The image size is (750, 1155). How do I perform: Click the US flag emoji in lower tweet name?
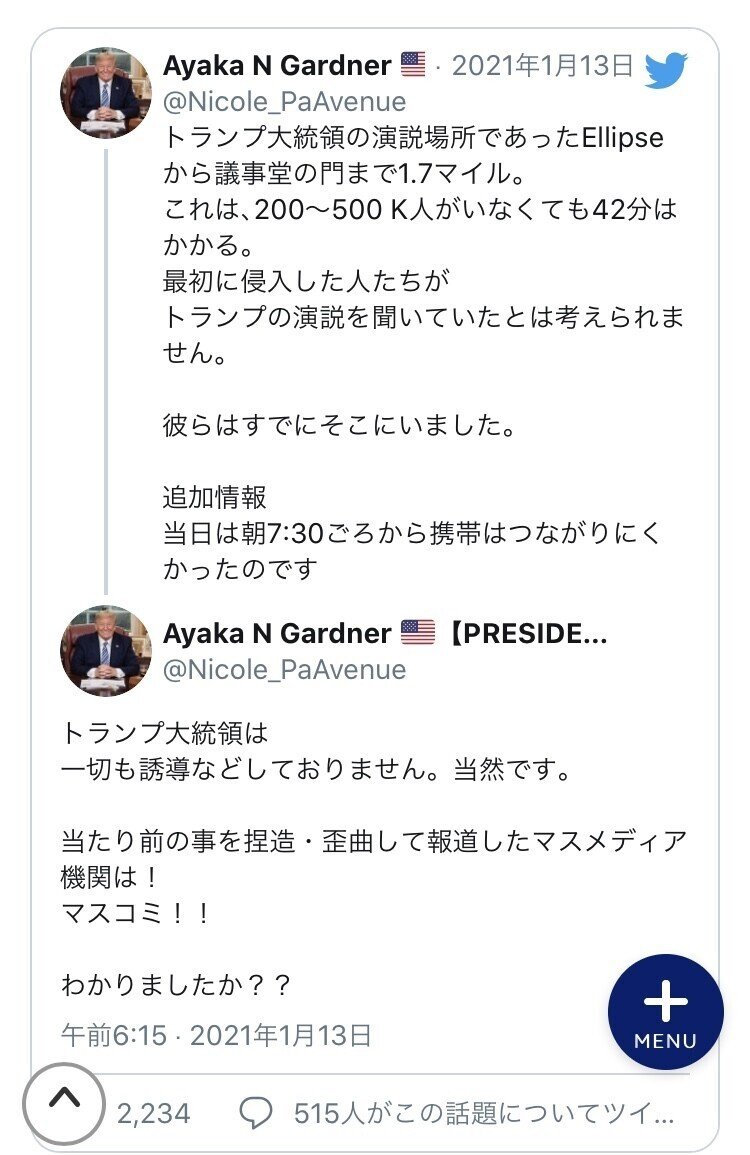tap(418, 632)
